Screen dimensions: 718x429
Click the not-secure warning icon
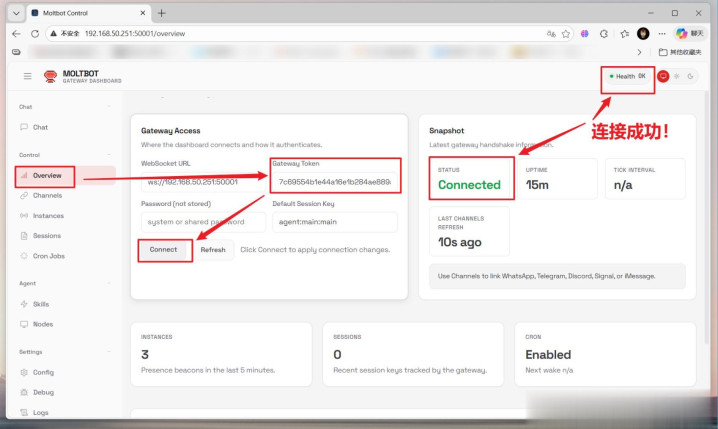[54, 33]
